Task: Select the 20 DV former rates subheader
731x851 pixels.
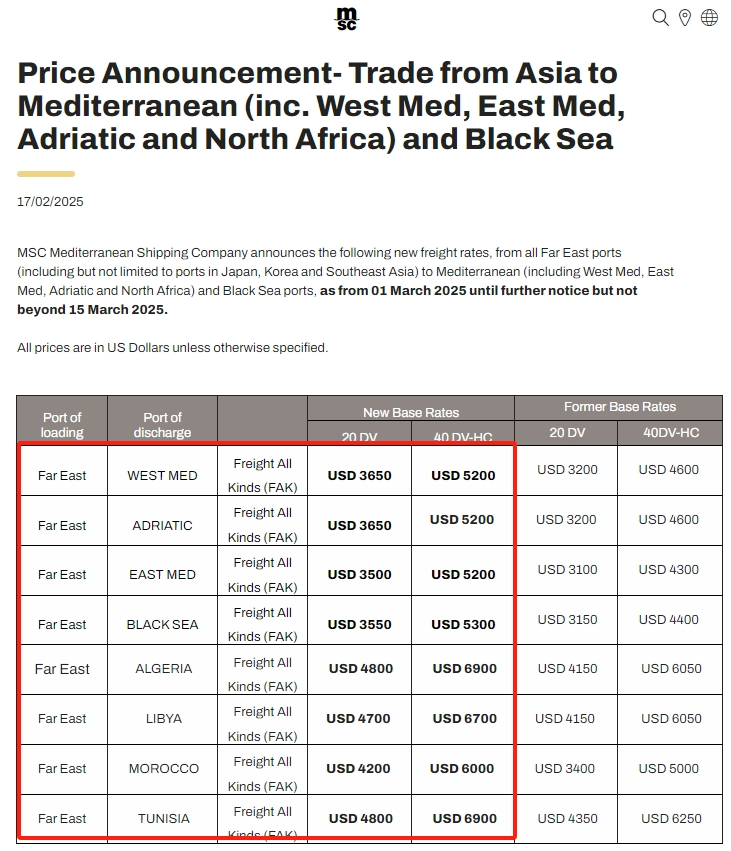Action: coord(566,432)
